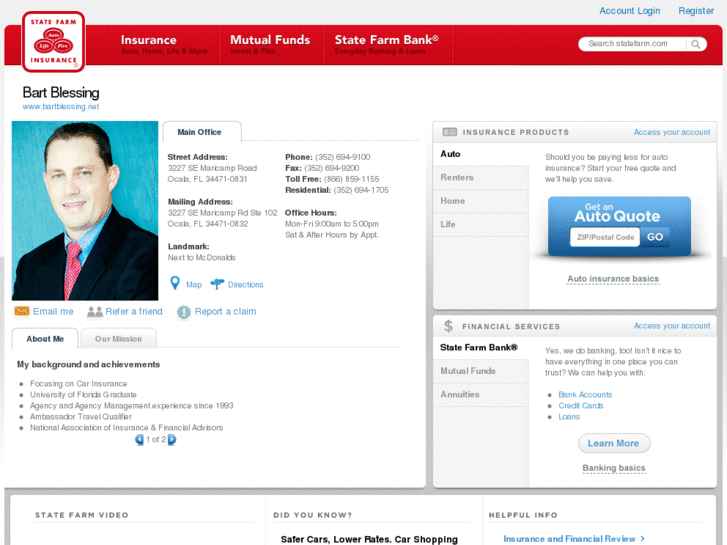Click the report a claim alert icon
727x545 pixels.
pos(184,312)
